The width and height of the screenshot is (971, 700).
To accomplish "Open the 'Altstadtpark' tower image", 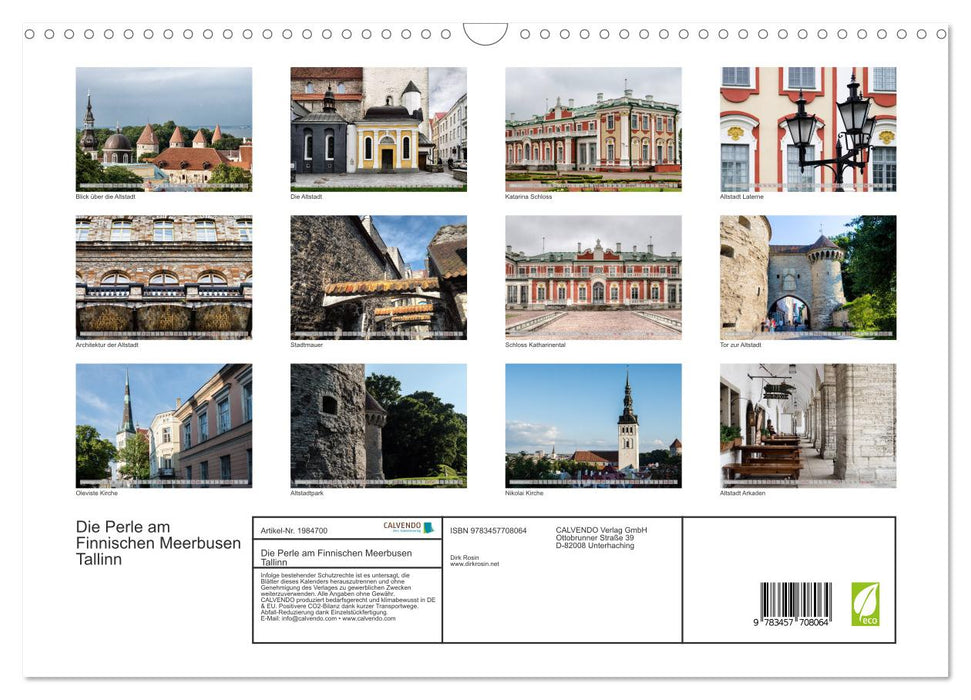I will click(x=378, y=426).
